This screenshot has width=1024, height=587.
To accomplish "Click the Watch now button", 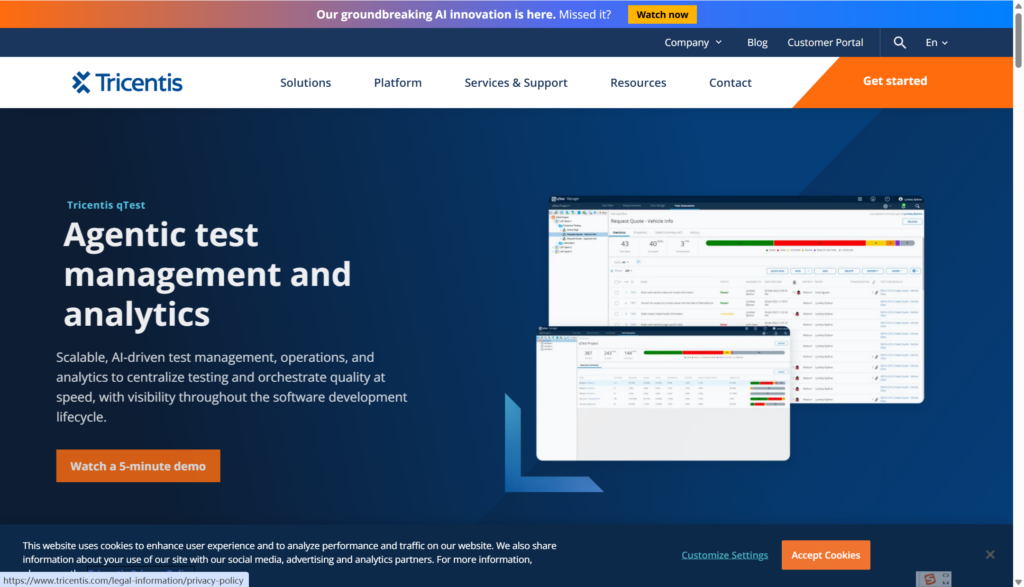I will pos(662,14).
